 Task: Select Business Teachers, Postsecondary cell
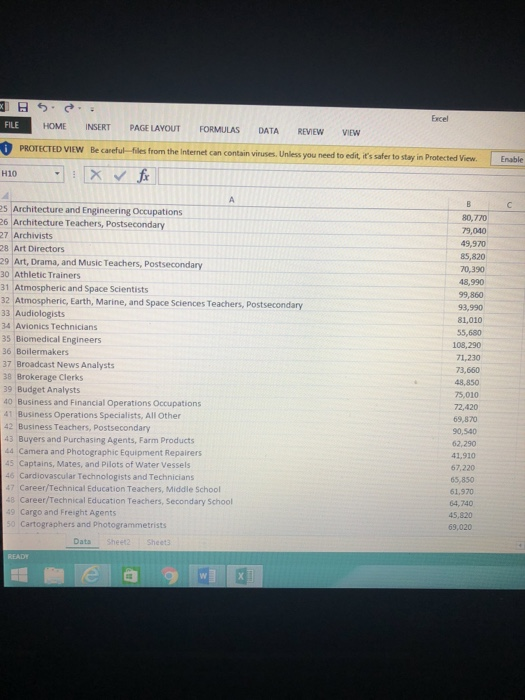coord(229,428)
